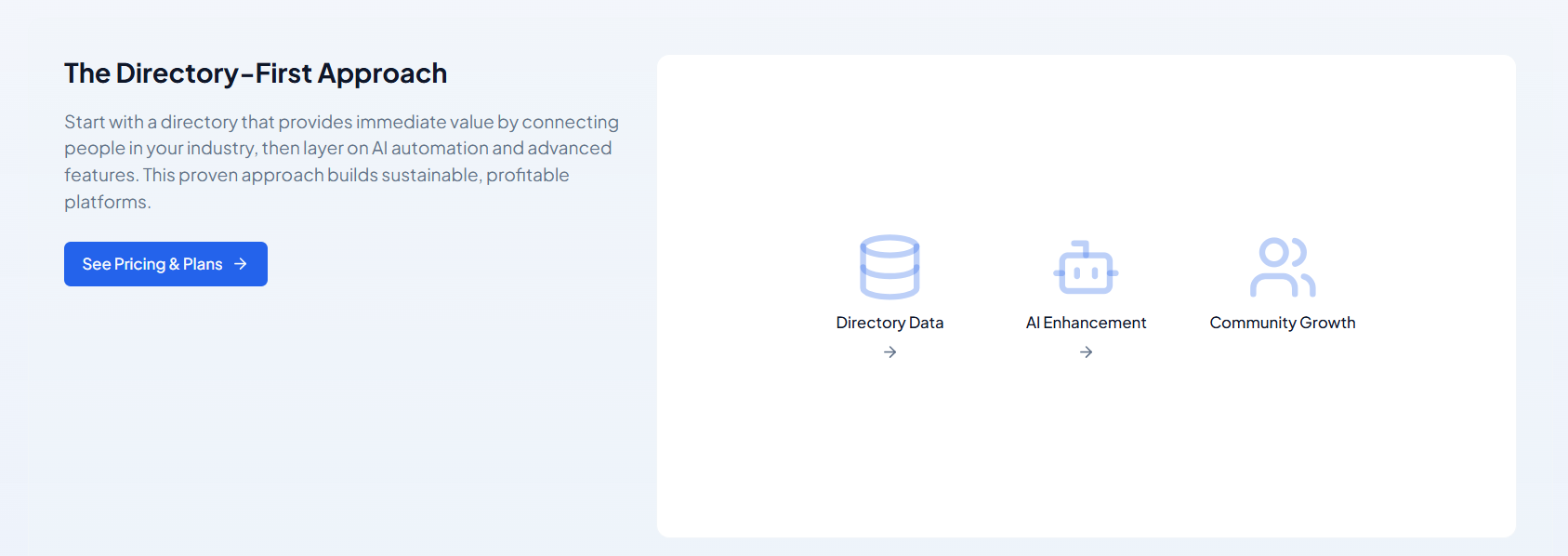1568x556 pixels.
Task: Click the arrow inside the pricing button
Action: pyautogui.click(x=241, y=264)
